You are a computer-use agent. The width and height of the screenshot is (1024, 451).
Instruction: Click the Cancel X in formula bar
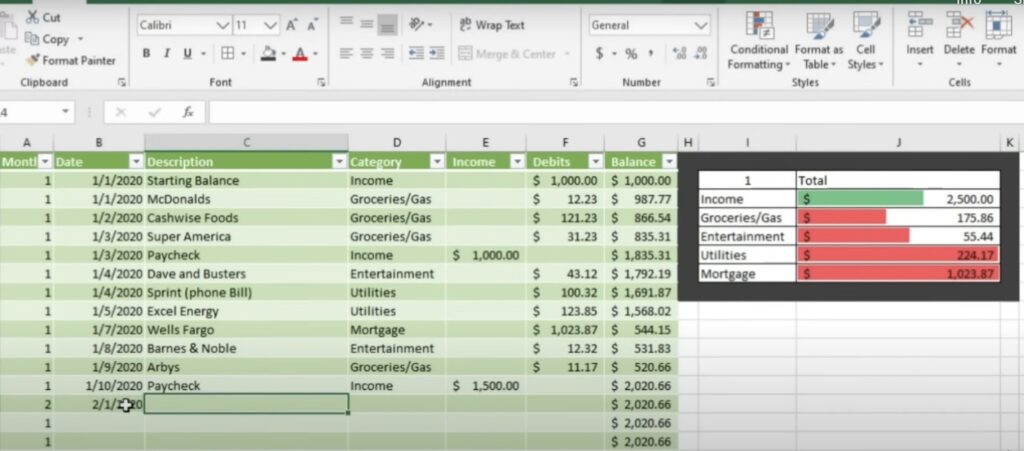(120, 112)
